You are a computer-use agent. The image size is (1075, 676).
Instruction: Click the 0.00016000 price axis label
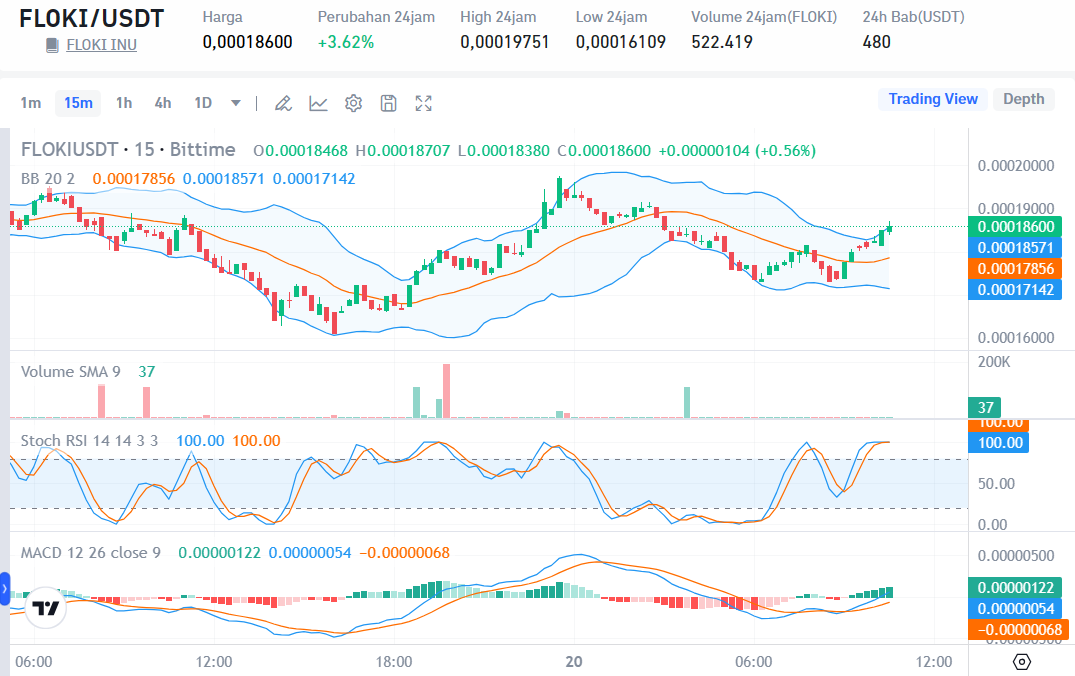pyautogui.click(x=1016, y=337)
